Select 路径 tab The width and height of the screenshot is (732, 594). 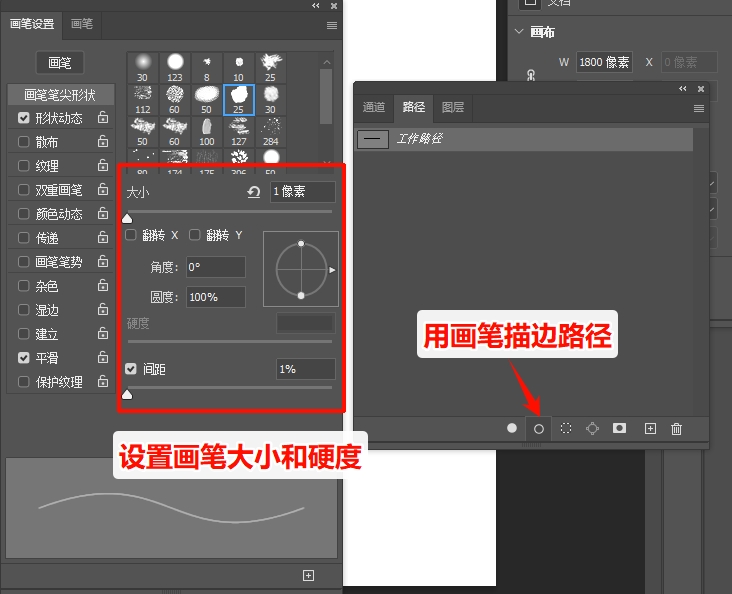[x=414, y=107]
